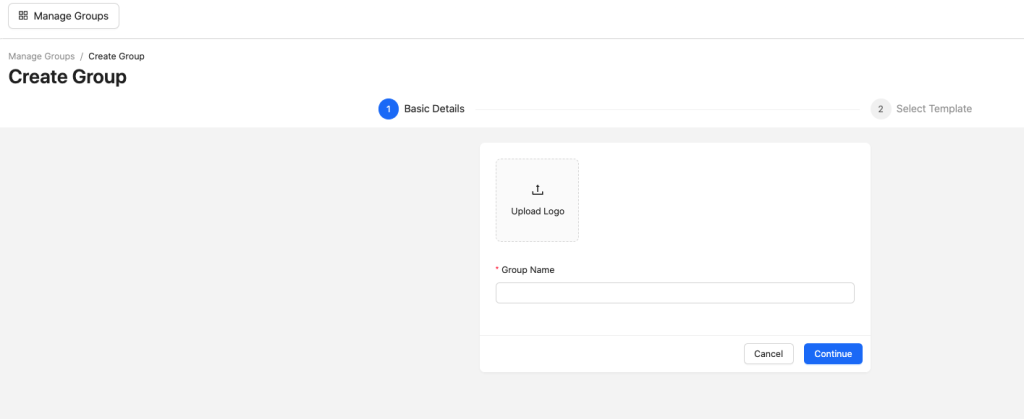Click the Create Group page heading

tap(67, 76)
